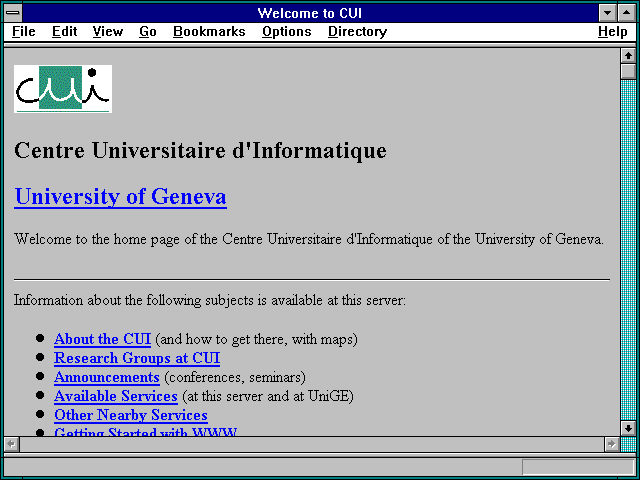Viewport: 640px width, 480px height.
Task: Click the CUI logo image
Action: (63, 89)
